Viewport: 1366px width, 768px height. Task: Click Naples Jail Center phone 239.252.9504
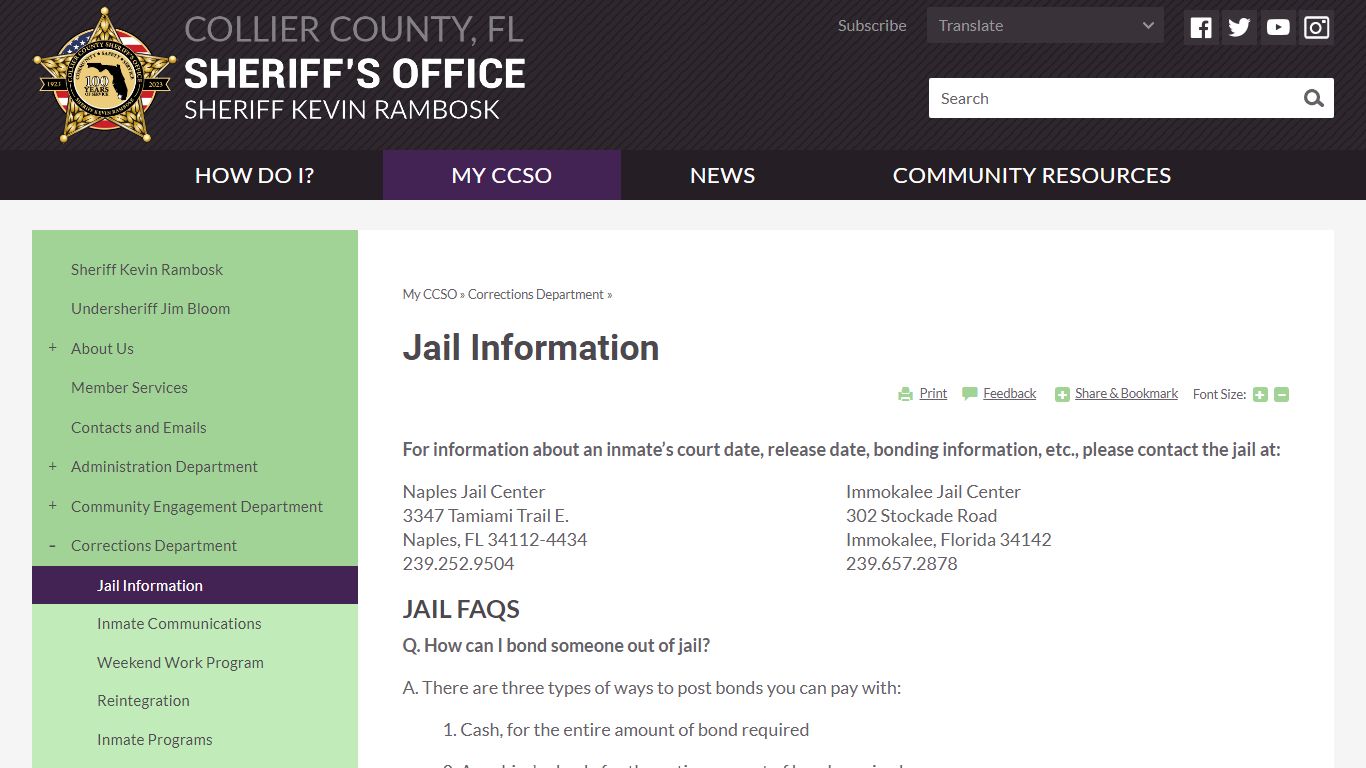(x=459, y=563)
